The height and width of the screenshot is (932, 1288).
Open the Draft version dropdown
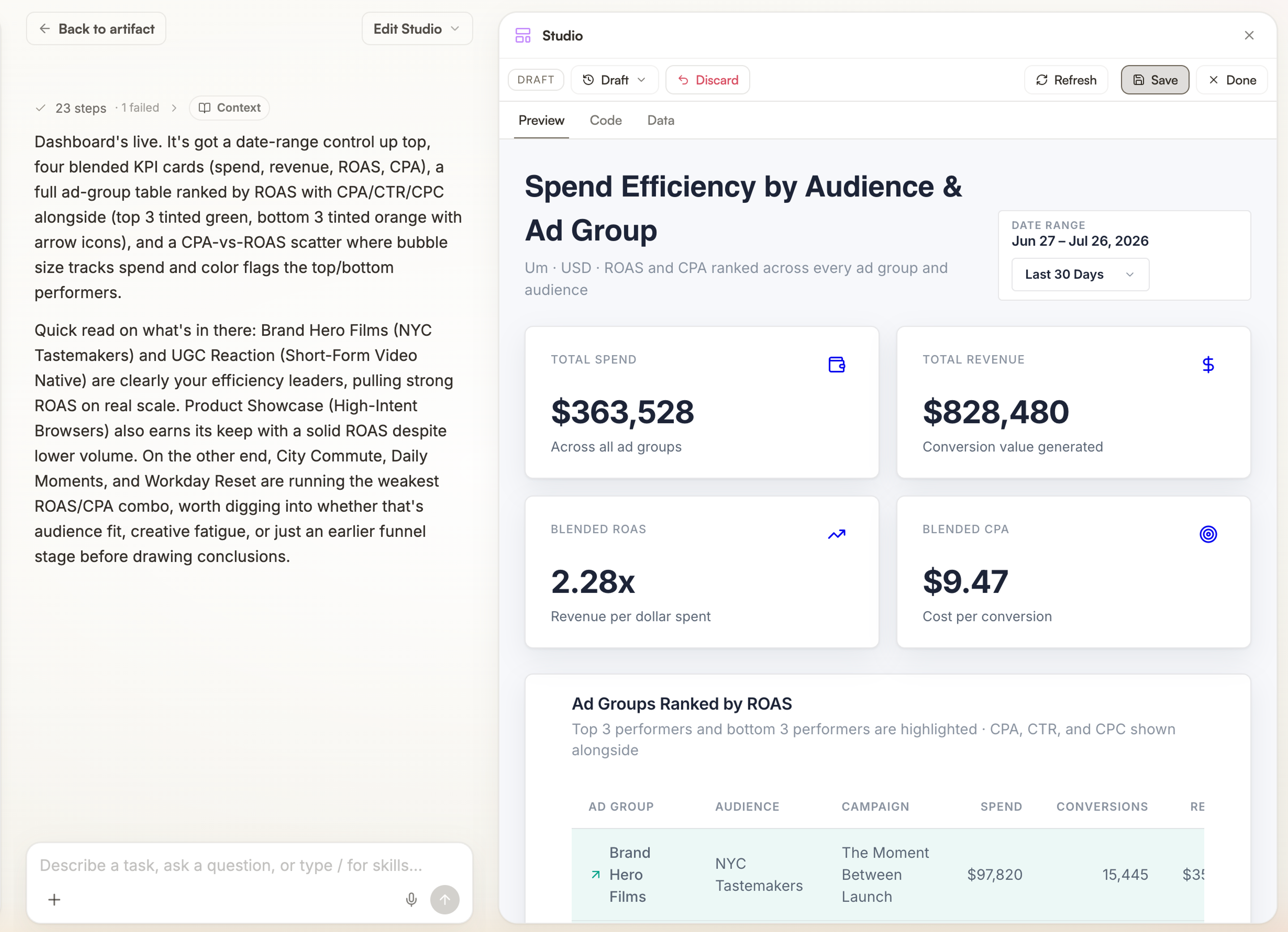614,80
